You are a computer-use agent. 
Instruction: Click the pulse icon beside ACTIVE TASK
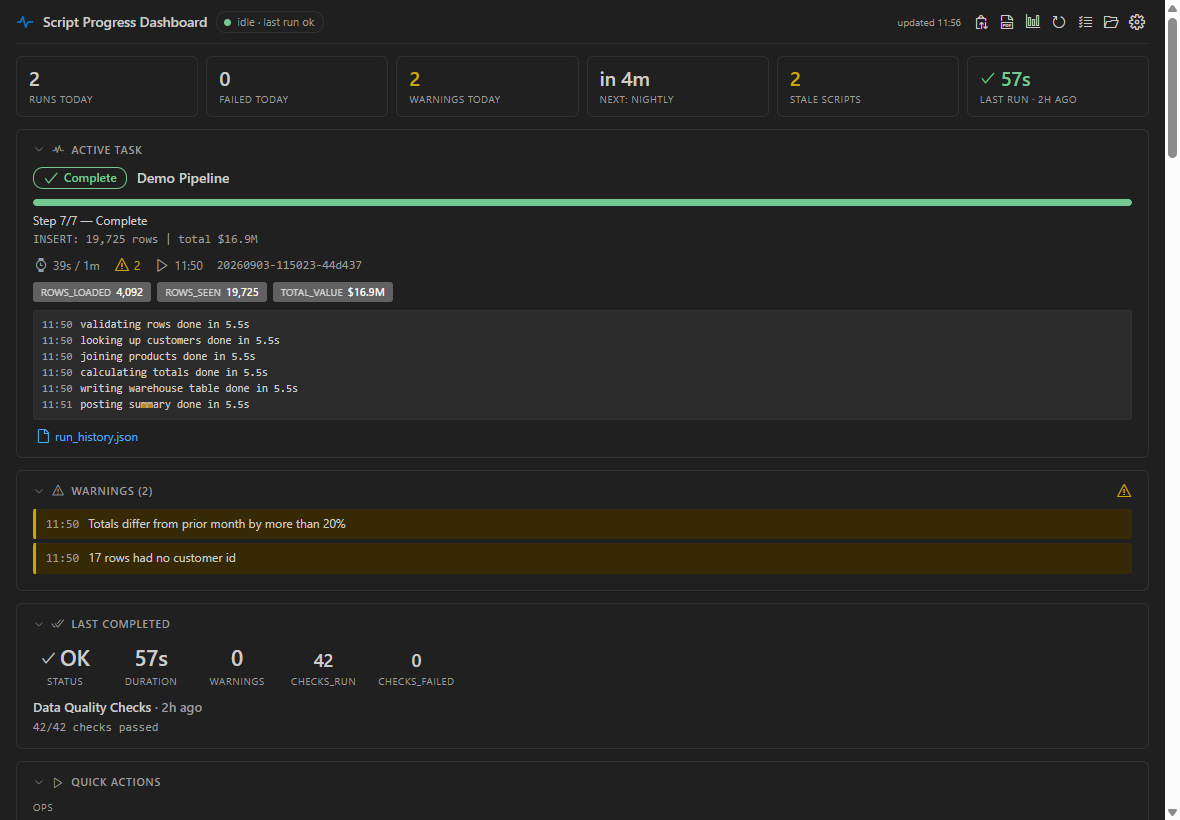(58, 150)
